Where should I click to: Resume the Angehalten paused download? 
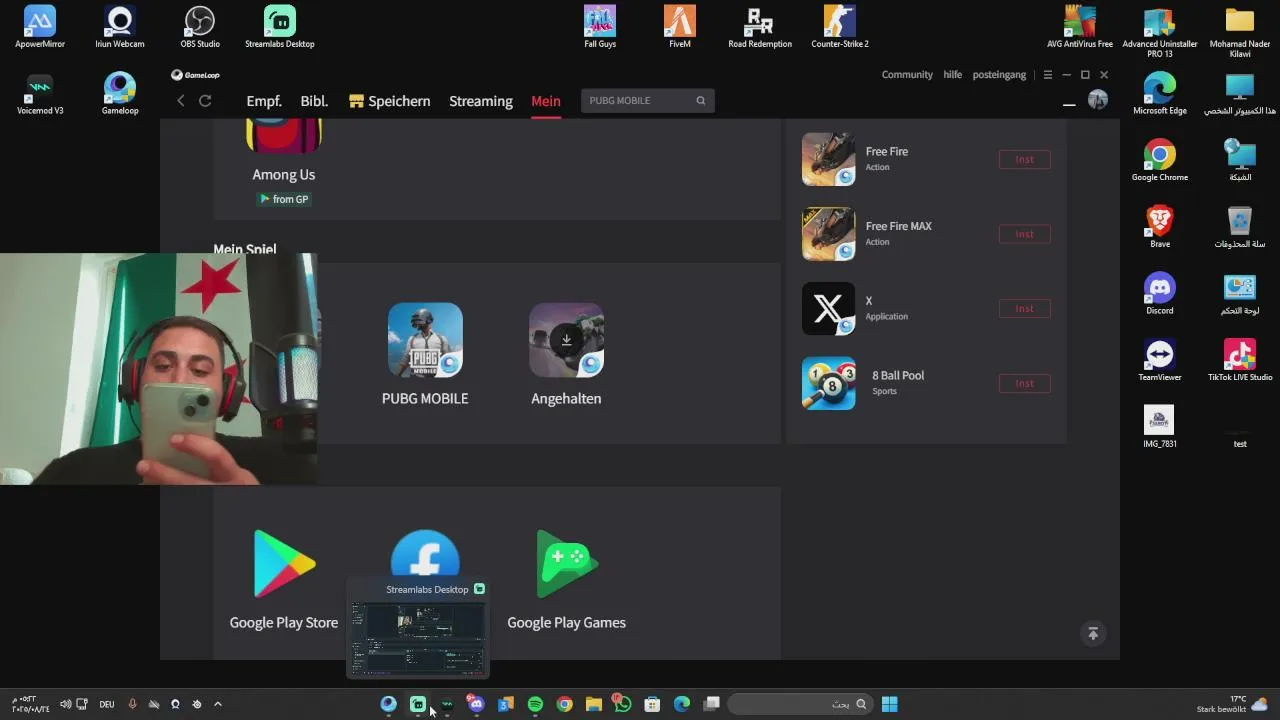[566, 340]
